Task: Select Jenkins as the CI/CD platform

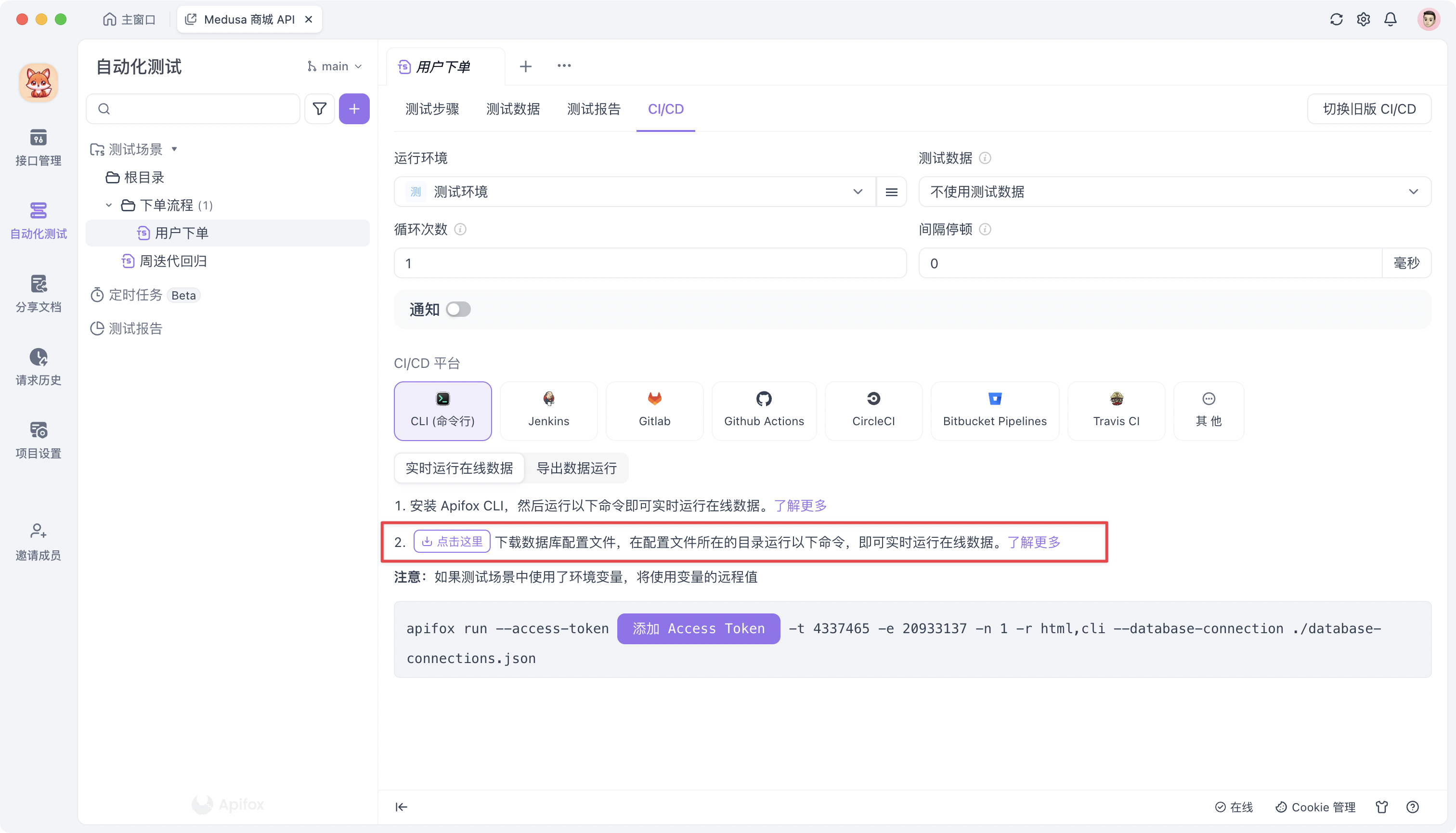Action: click(x=548, y=411)
